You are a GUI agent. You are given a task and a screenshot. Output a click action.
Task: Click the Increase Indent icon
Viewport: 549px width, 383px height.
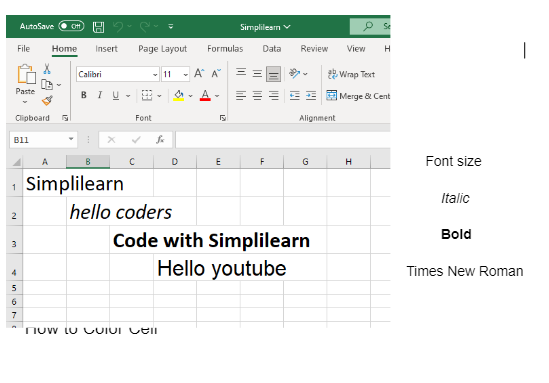click(311, 96)
